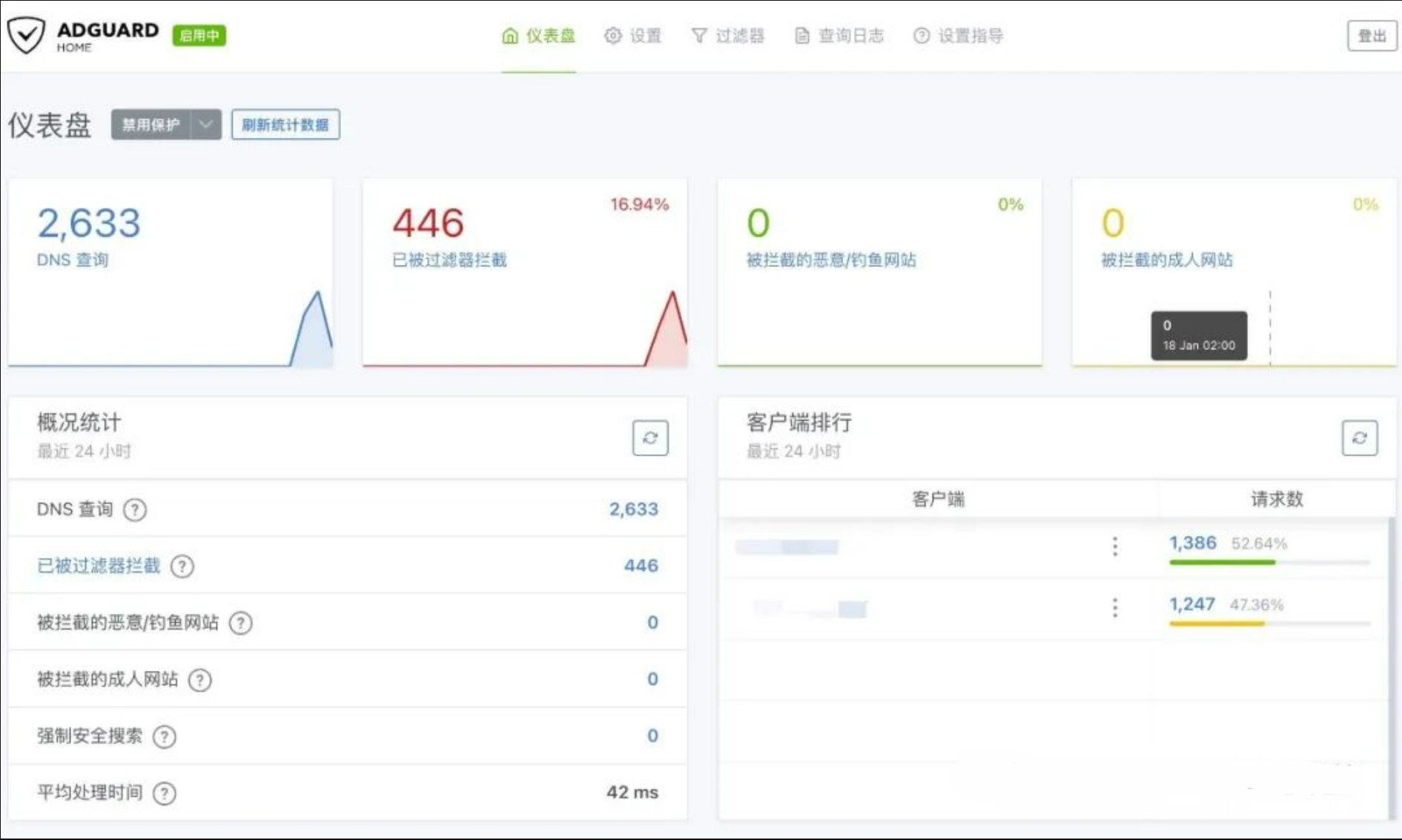The height and width of the screenshot is (840, 1402).
Task: Click the 禁用保护 button to disable protection
Action: pos(151,125)
